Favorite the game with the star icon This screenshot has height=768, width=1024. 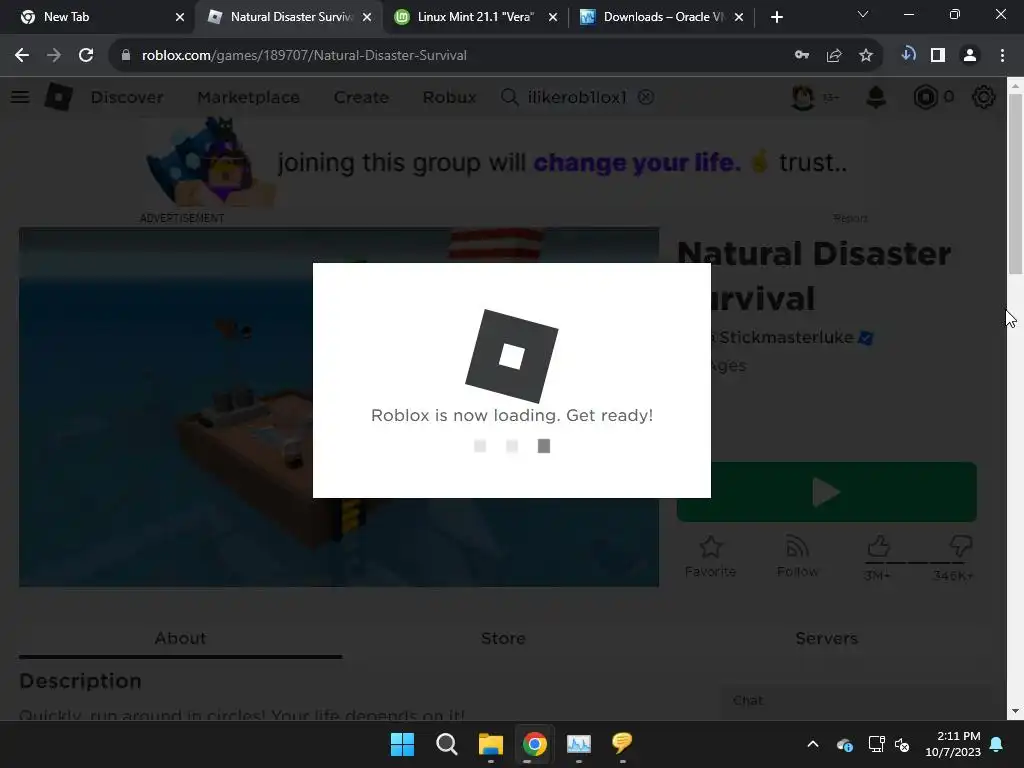click(711, 547)
